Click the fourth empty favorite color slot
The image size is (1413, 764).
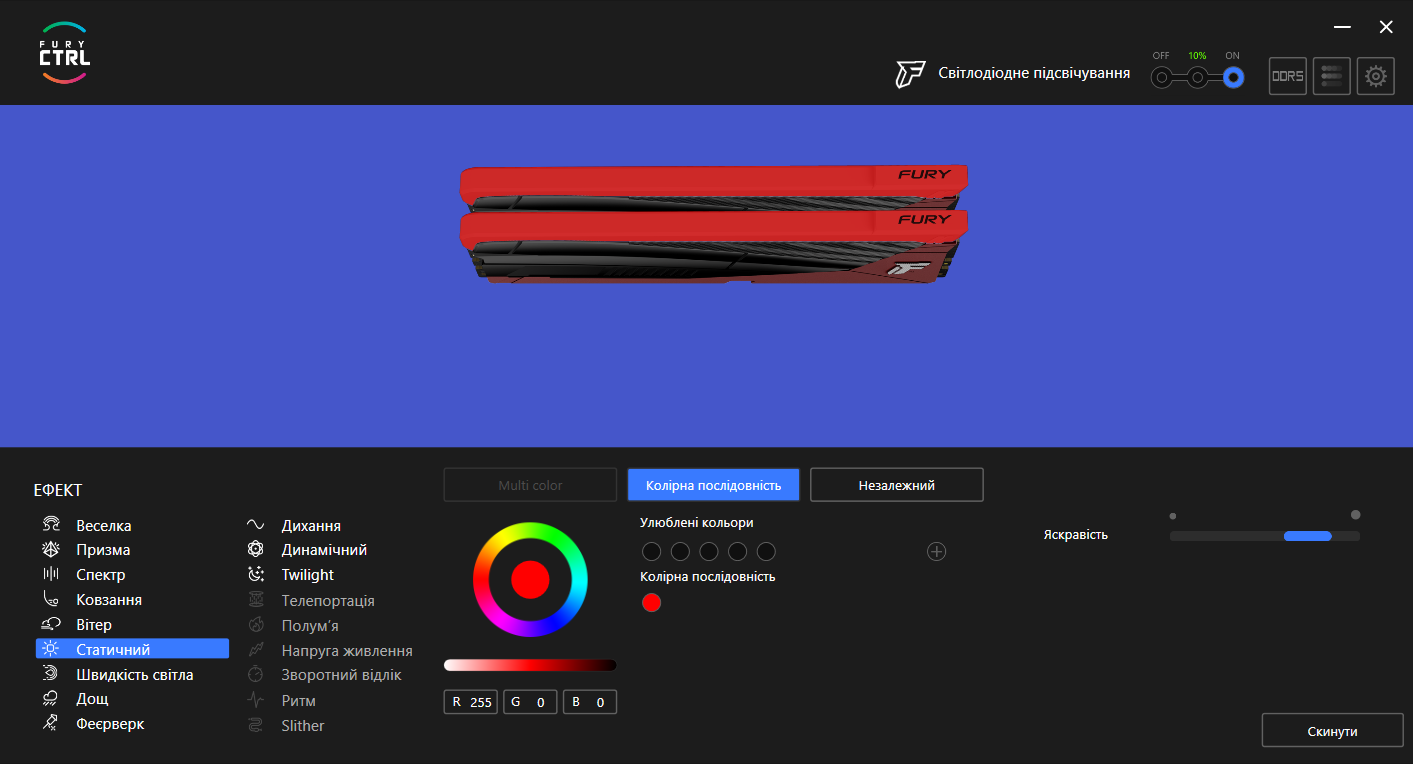pyautogui.click(x=738, y=551)
